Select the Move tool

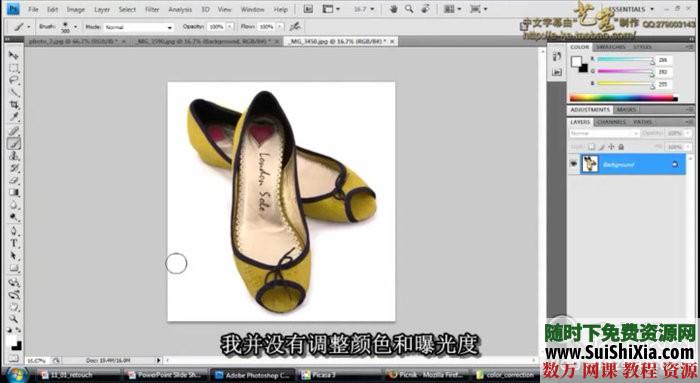[x=14, y=55]
